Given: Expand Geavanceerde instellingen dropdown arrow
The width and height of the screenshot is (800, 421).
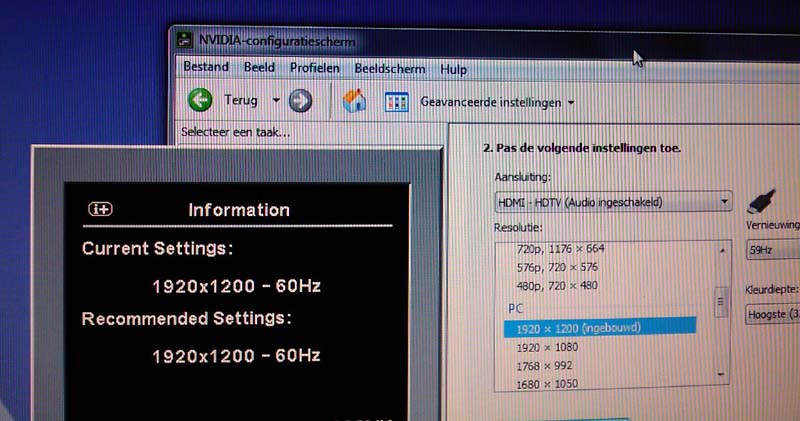Looking at the screenshot, I should pos(571,103).
